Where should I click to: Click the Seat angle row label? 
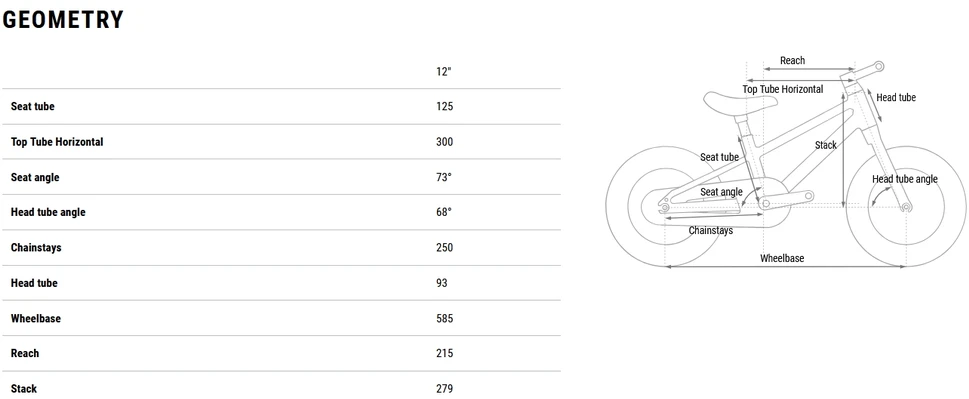(35, 177)
